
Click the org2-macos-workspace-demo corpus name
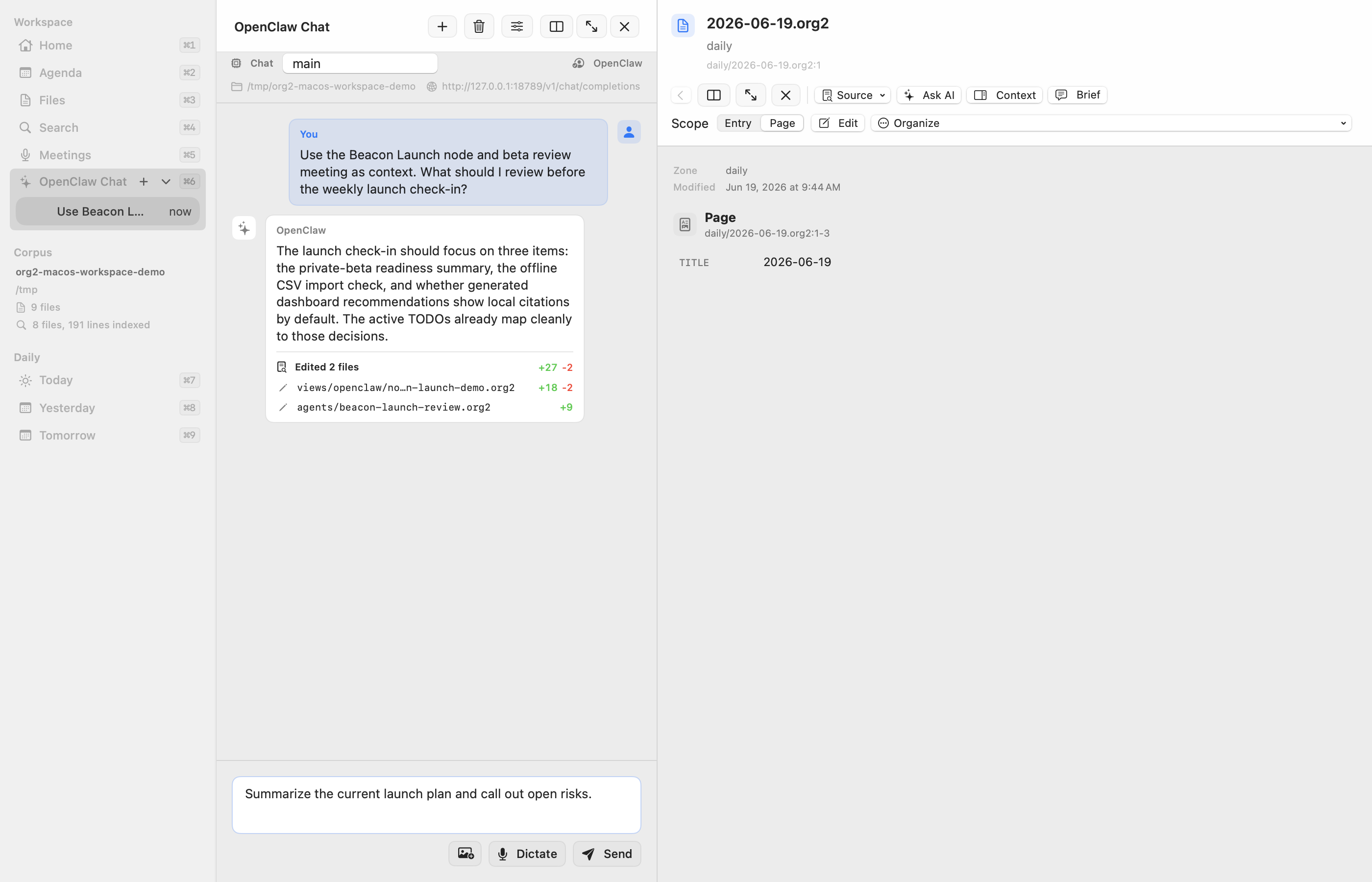90,272
